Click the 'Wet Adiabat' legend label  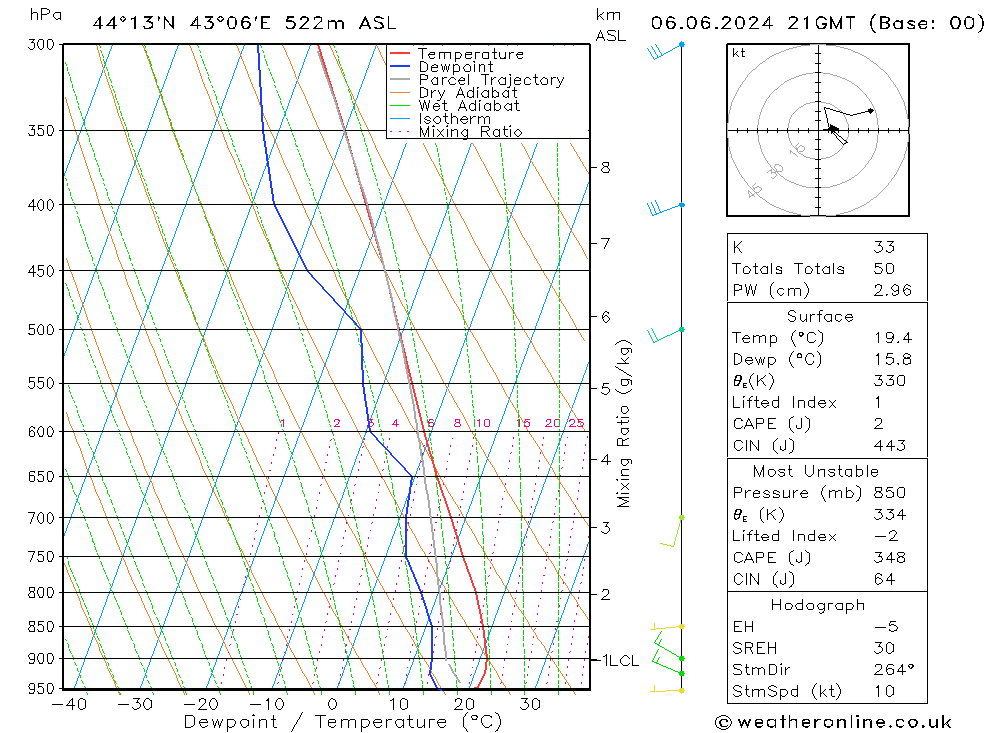pos(469,105)
